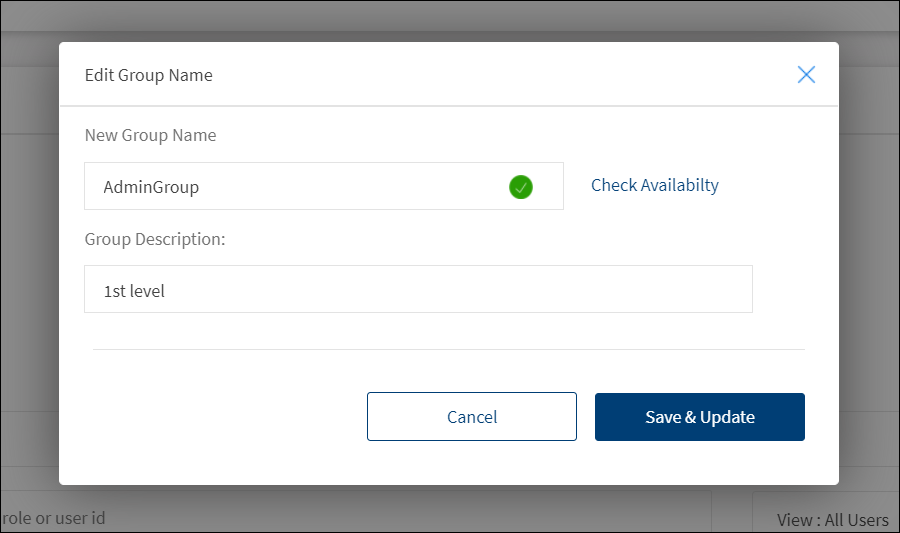Place cursor on the 1st level text
900x533 pixels.
click(x=134, y=292)
